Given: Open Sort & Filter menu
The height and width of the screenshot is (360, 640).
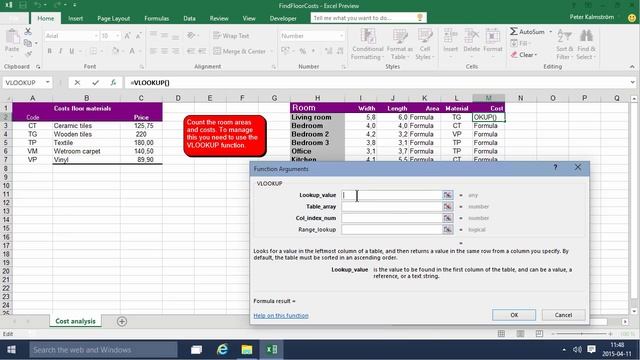Looking at the screenshot, I should pyautogui.click(x=564, y=44).
